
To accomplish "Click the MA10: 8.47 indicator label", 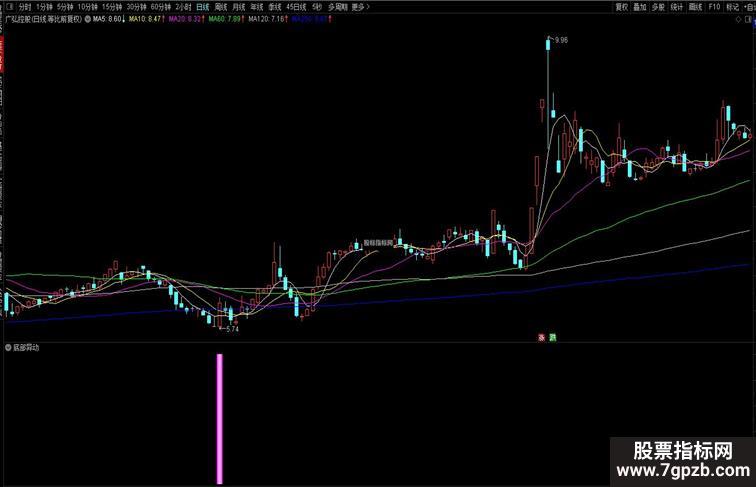I will pyautogui.click(x=145, y=19).
